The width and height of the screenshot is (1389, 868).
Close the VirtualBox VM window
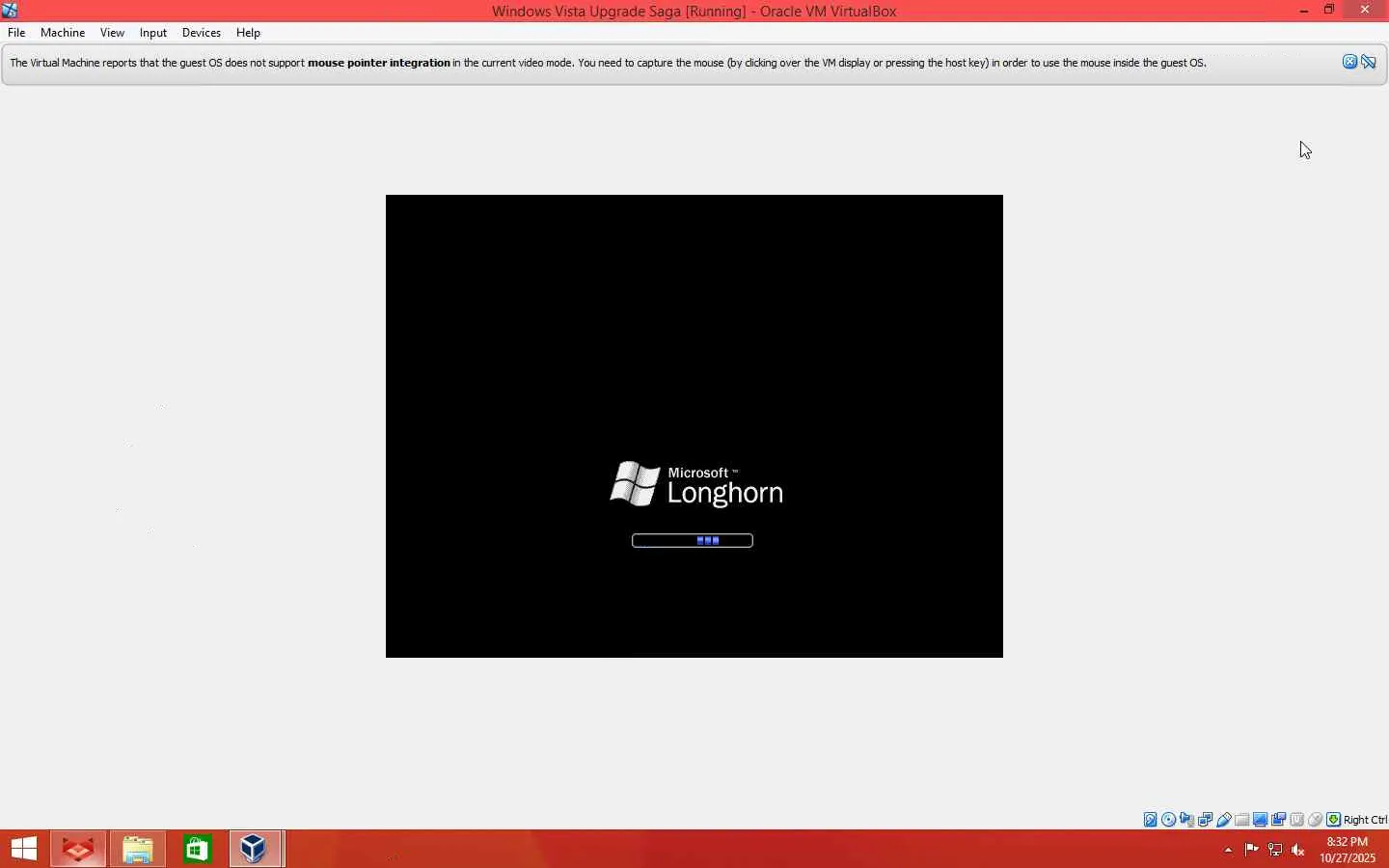point(1365,11)
